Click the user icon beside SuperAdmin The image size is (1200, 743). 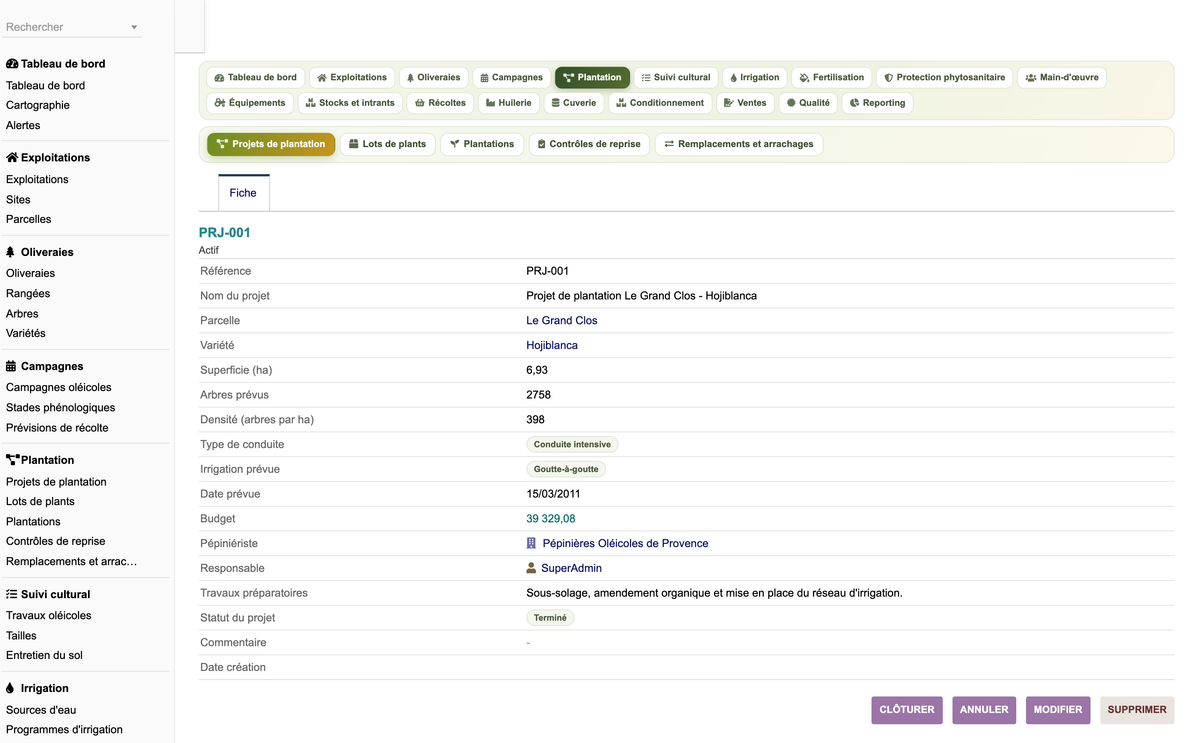point(531,568)
